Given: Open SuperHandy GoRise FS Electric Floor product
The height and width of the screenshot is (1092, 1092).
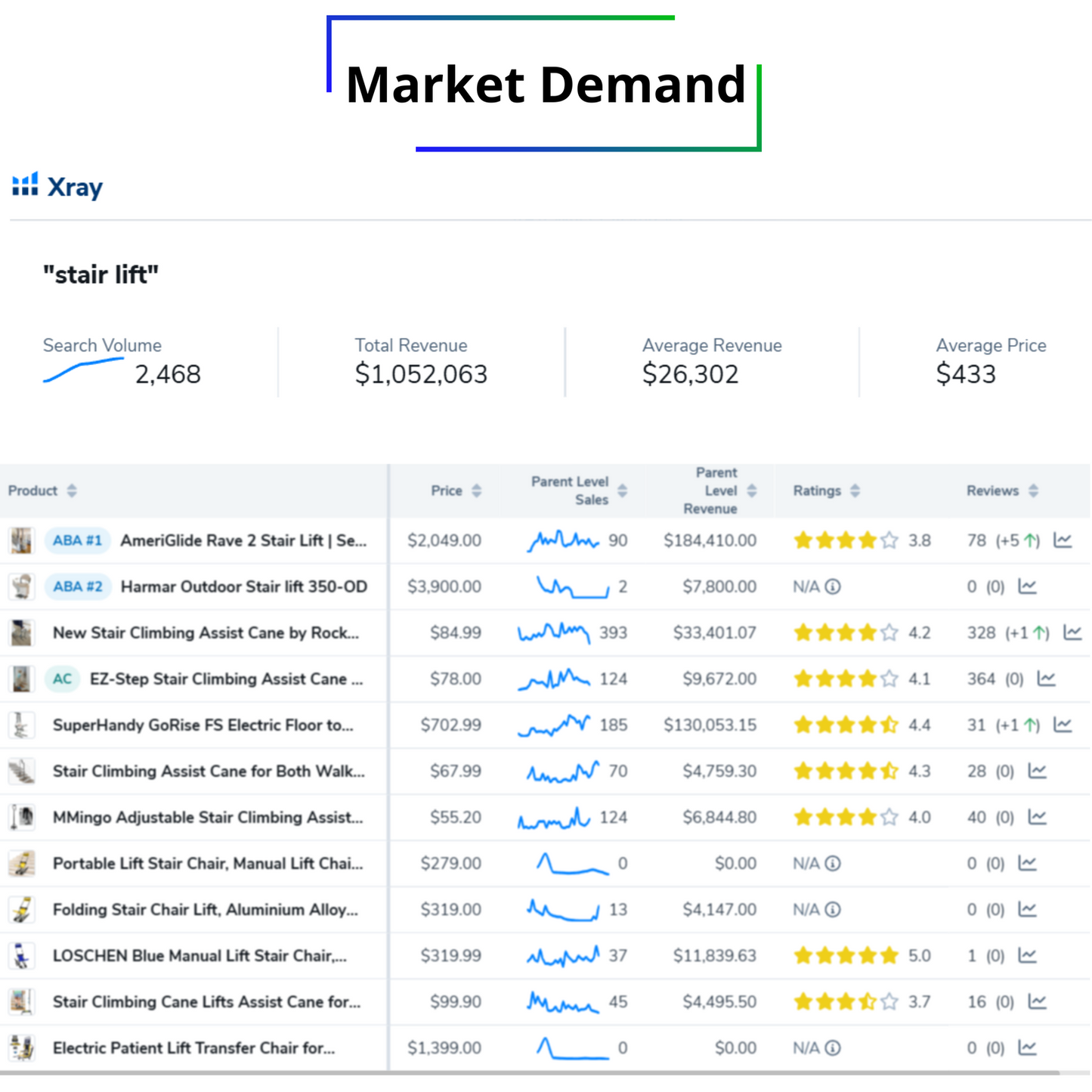Looking at the screenshot, I should [x=203, y=725].
